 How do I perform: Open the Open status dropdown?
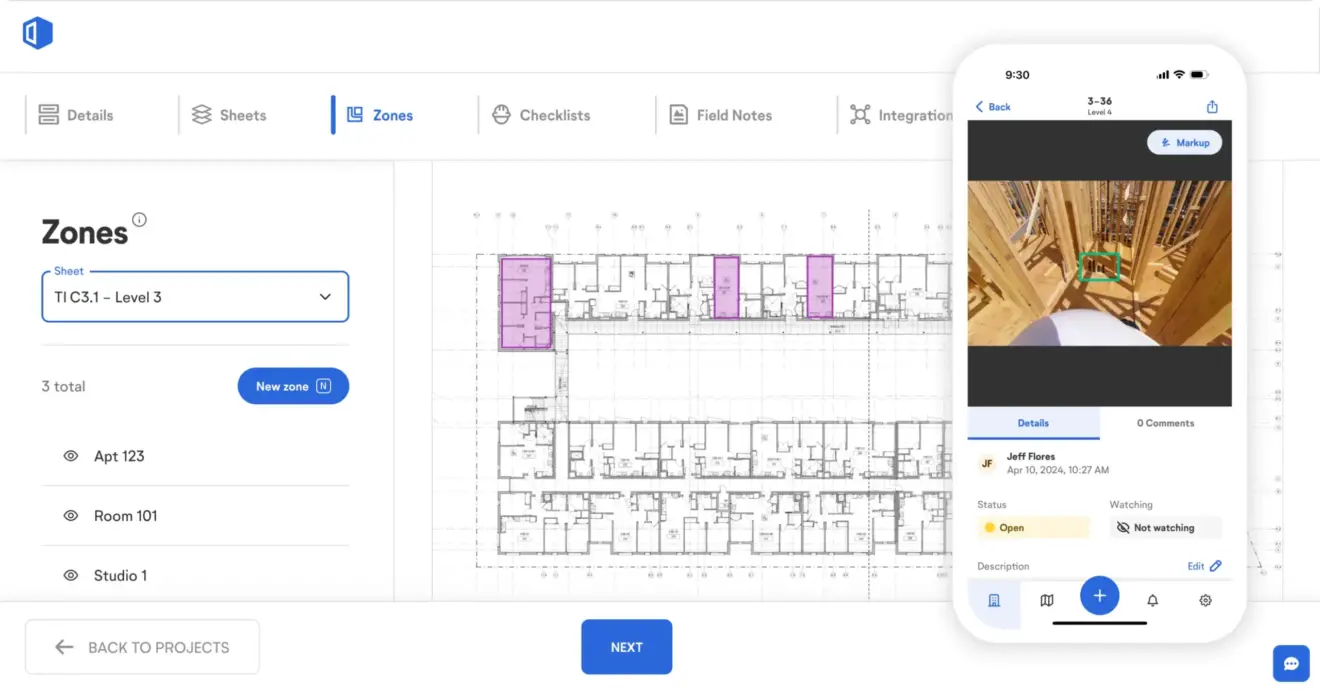pyautogui.click(x=1033, y=527)
